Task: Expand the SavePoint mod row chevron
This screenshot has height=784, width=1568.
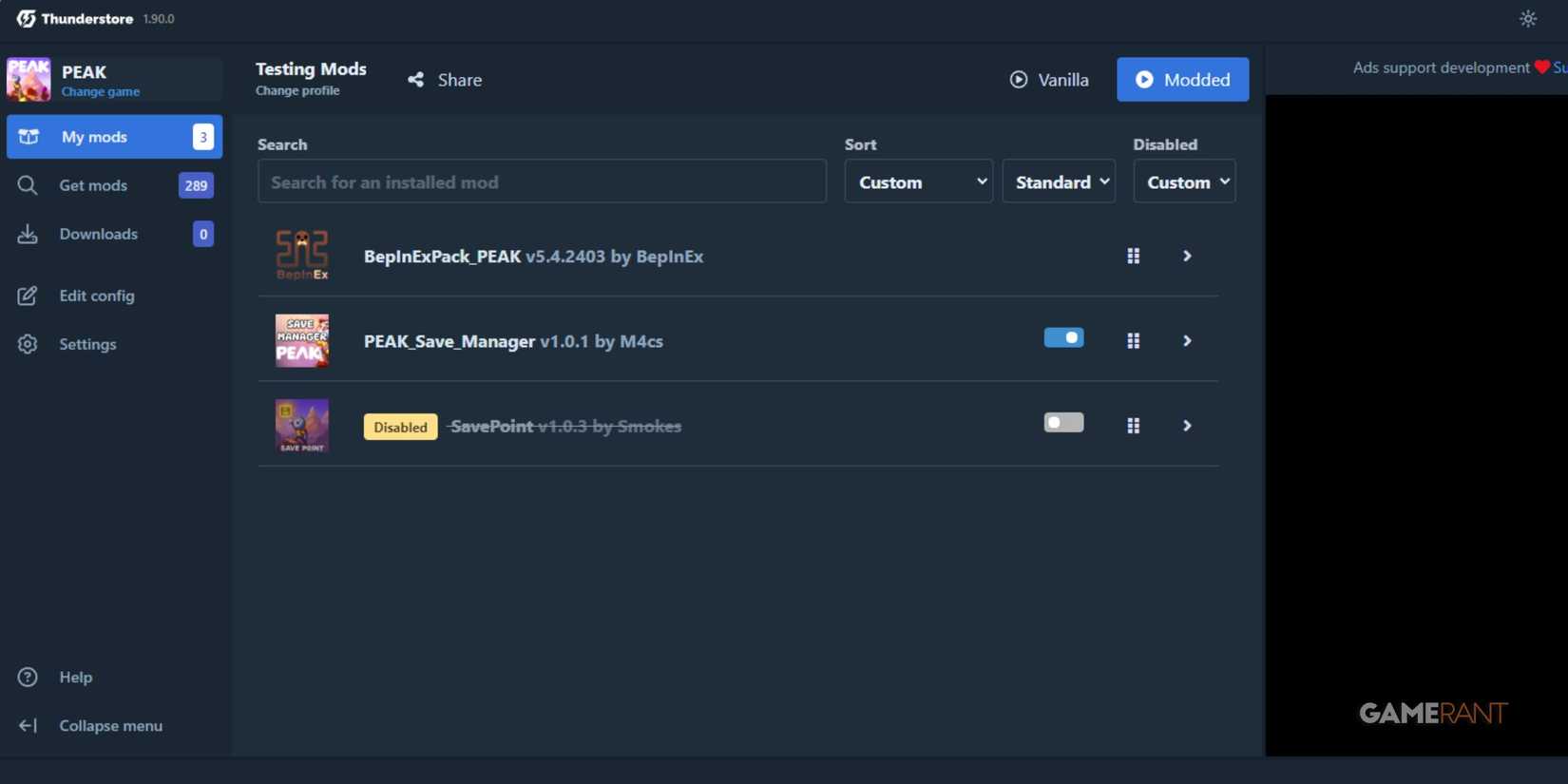Action: [x=1187, y=426]
